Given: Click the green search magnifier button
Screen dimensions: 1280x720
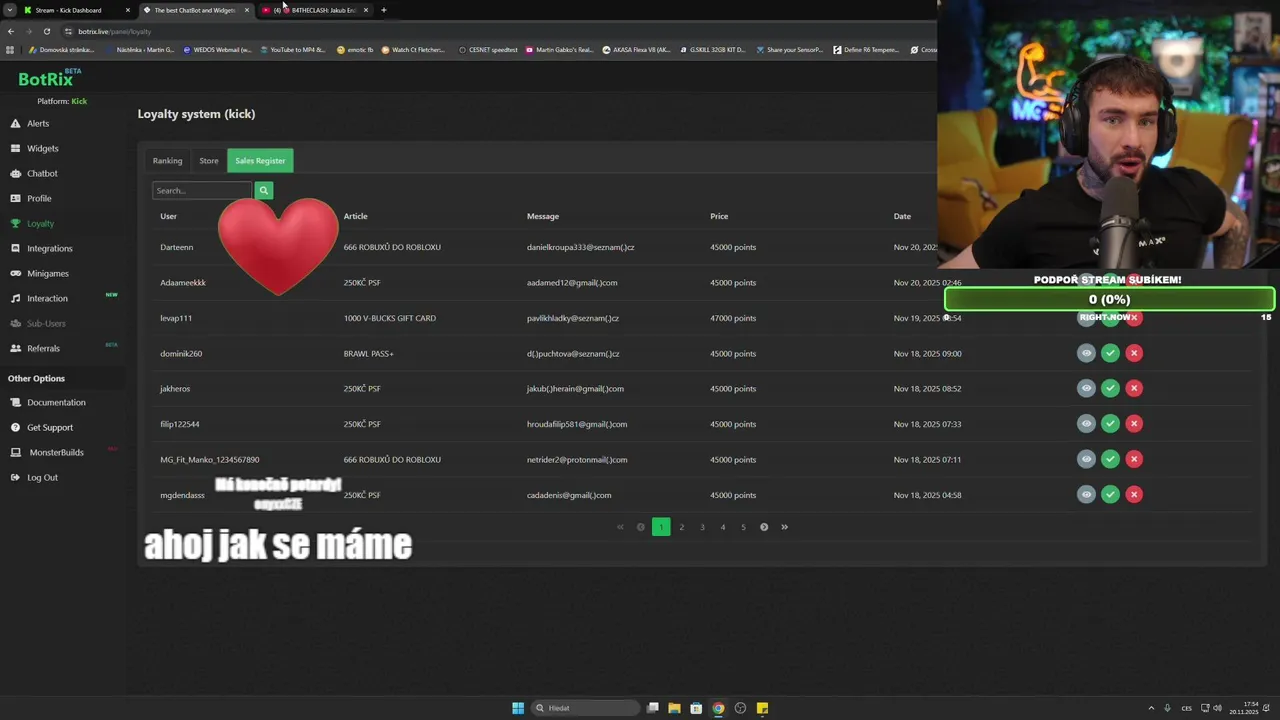Looking at the screenshot, I should [x=264, y=190].
